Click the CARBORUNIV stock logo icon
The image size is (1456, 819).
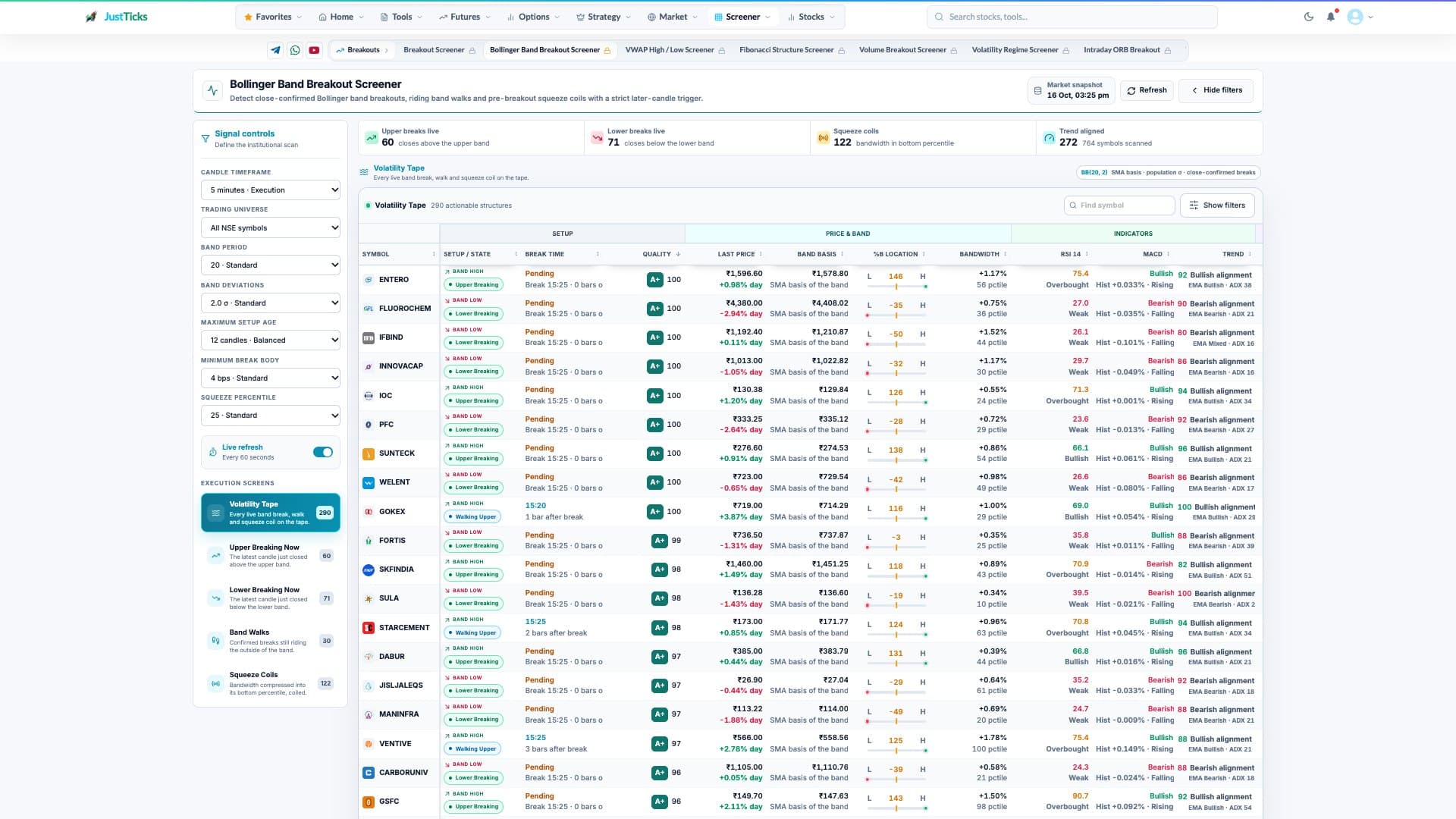click(x=369, y=773)
